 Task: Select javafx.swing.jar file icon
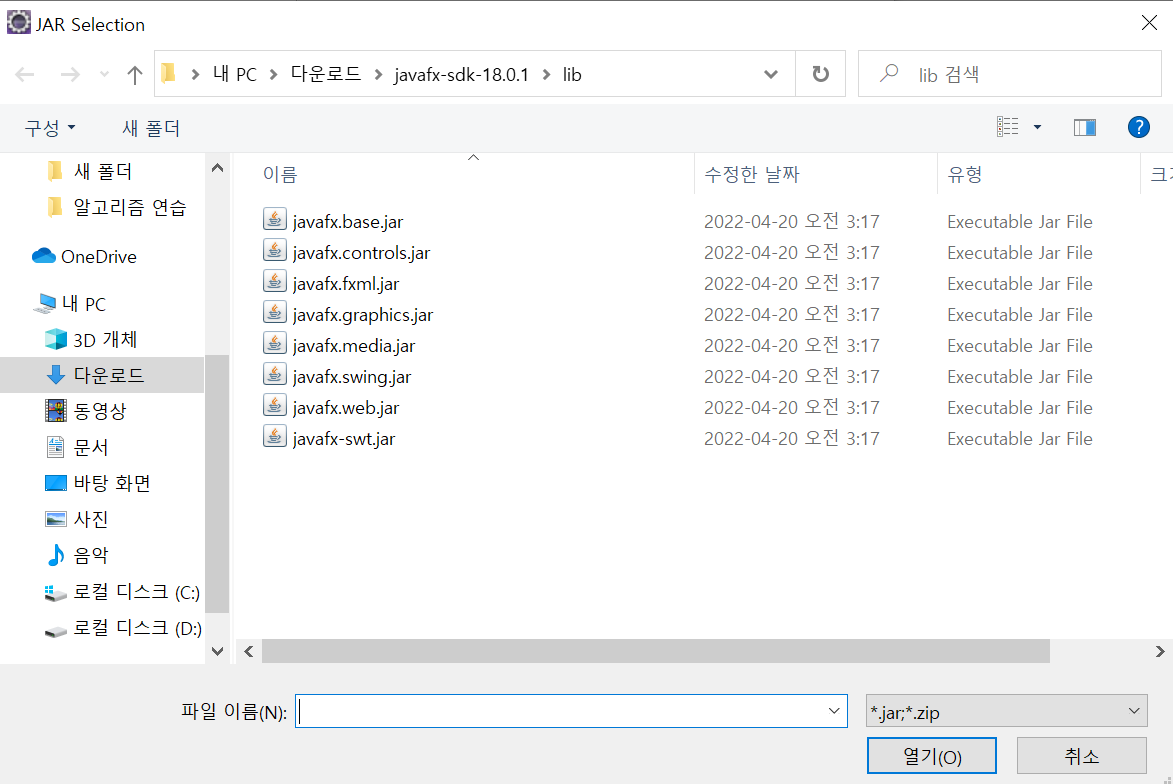point(275,374)
